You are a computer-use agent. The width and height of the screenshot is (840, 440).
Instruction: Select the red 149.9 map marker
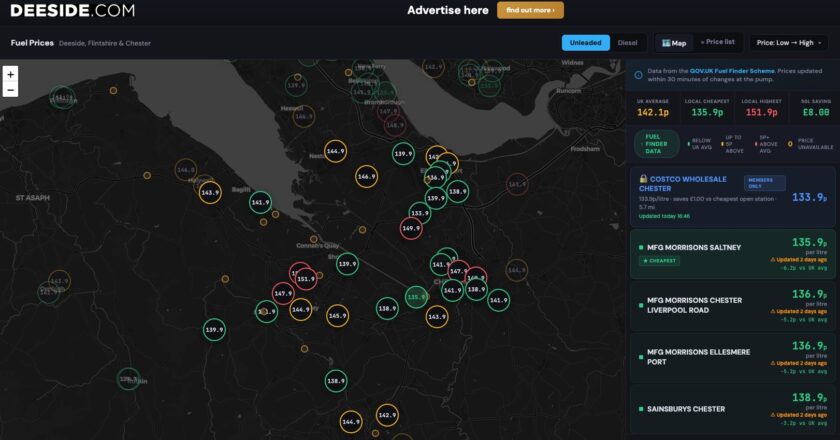pos(411,228)
